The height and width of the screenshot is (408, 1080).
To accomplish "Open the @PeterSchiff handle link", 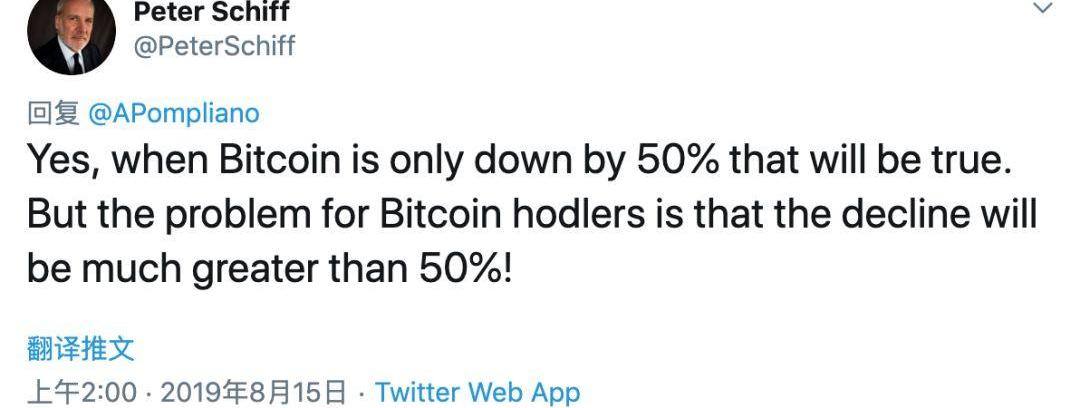I will pos(214,46).
